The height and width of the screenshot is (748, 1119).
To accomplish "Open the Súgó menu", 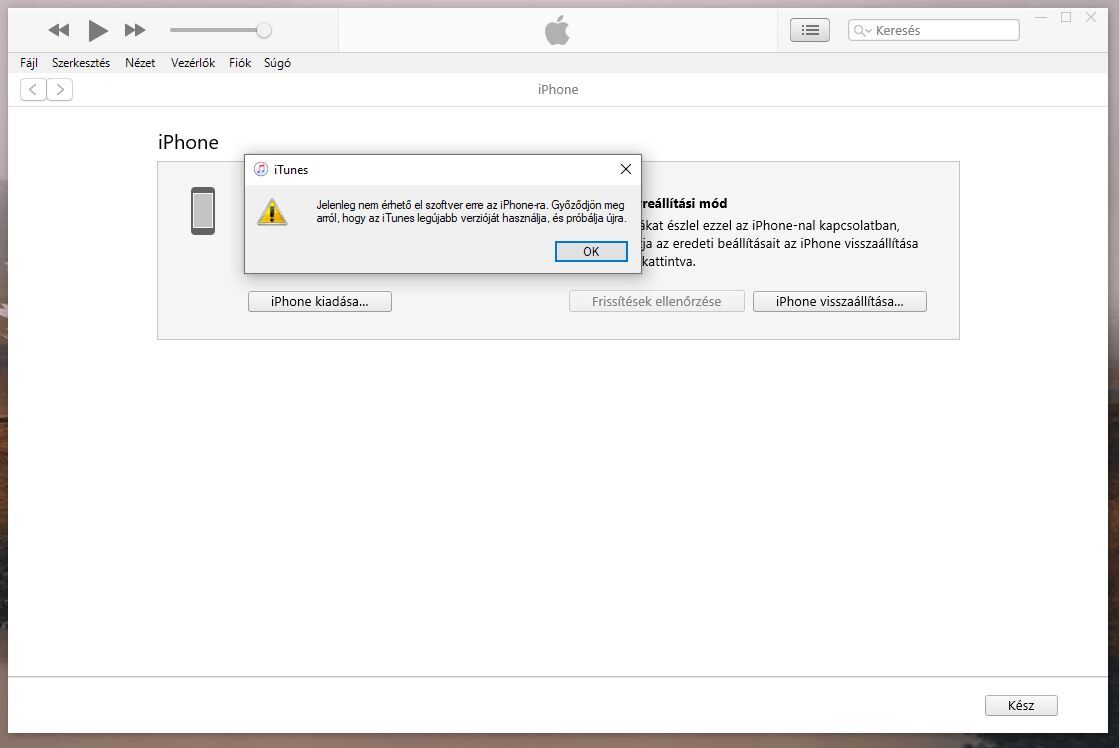I will (x=277, y=63).
